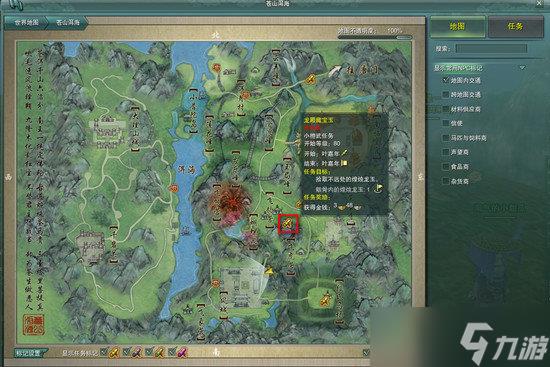
Task: Adjust the map opacity slider
Action: coord(375,37)
